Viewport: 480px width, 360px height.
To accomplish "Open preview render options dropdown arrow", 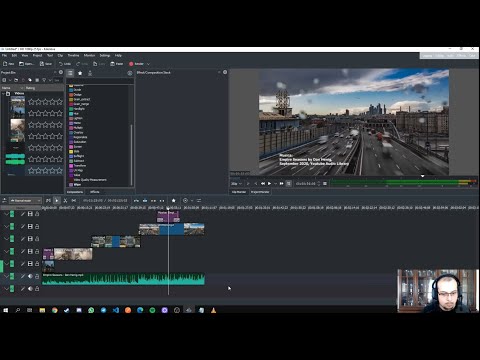I will tap(192, 200).
